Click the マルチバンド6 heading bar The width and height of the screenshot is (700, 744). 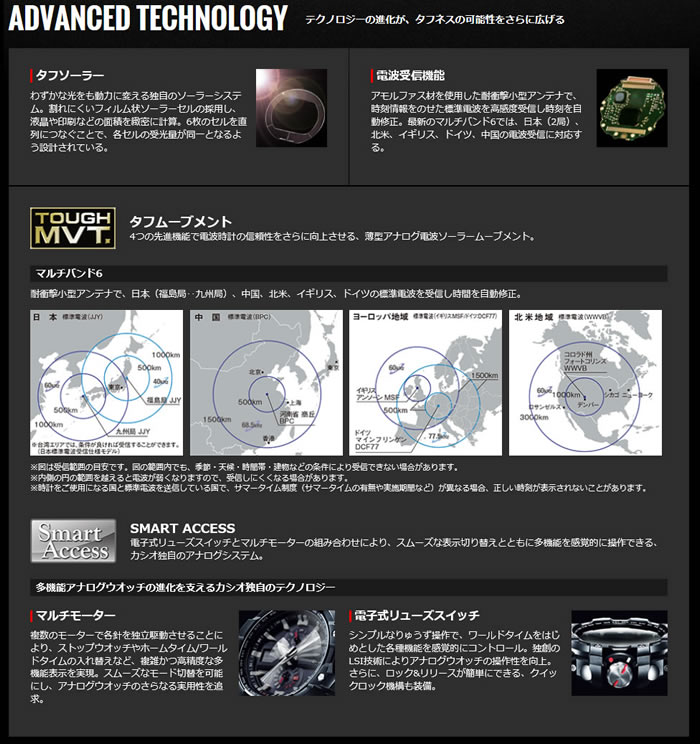tap(349, 273)
